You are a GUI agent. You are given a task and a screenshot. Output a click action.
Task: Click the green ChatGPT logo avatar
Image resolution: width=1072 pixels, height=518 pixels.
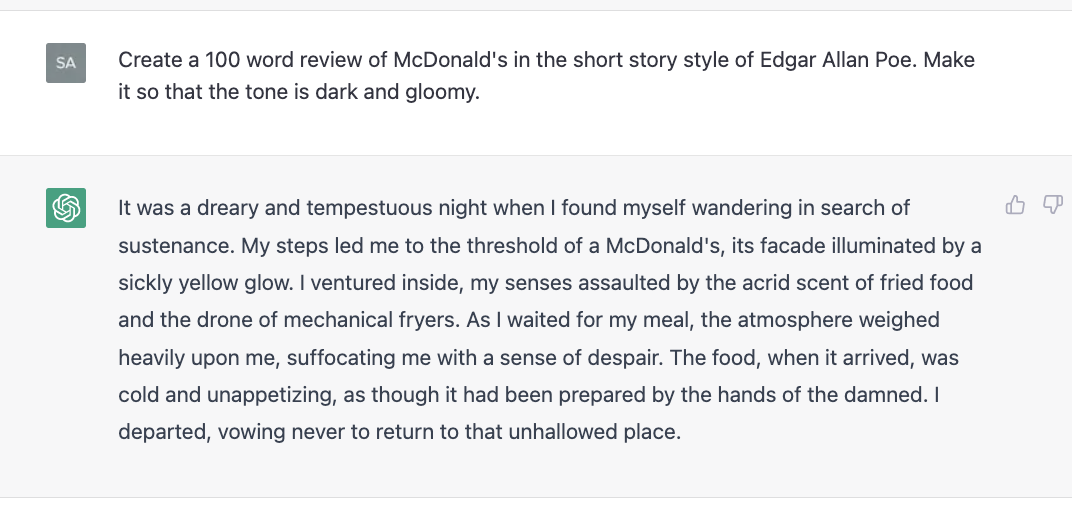[66, 208]
